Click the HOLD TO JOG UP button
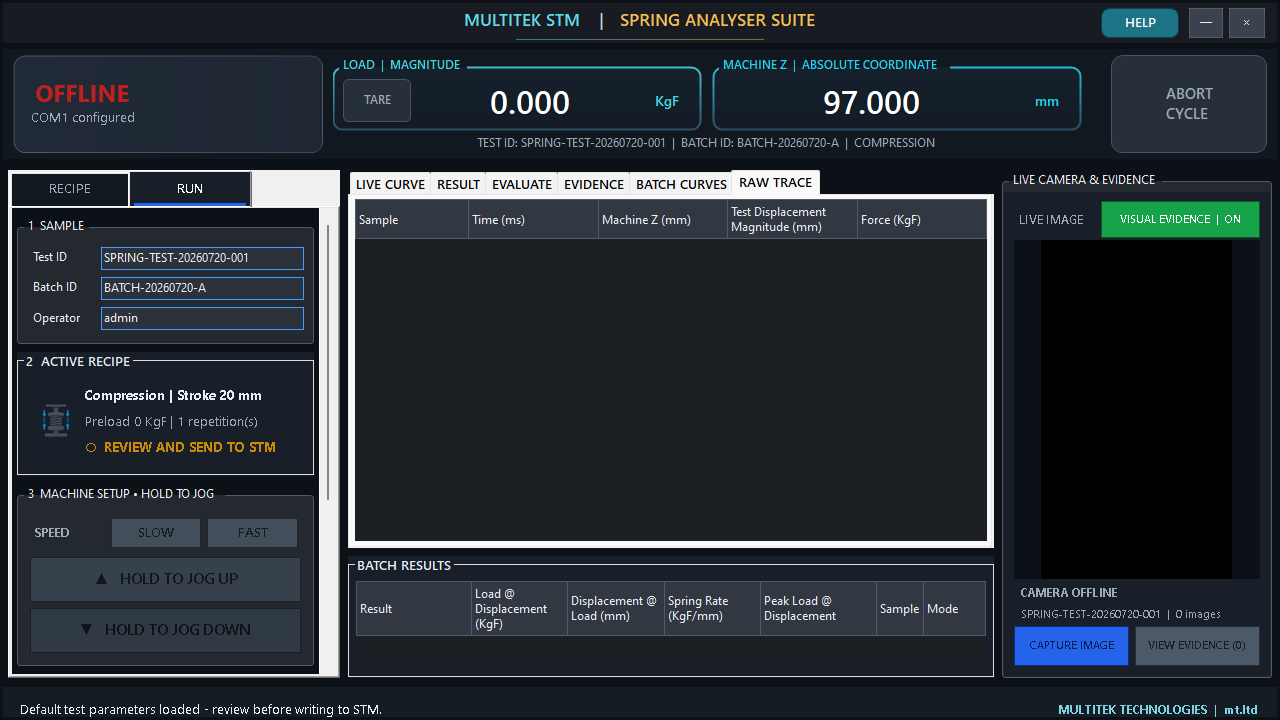 [x=166, y=579]
